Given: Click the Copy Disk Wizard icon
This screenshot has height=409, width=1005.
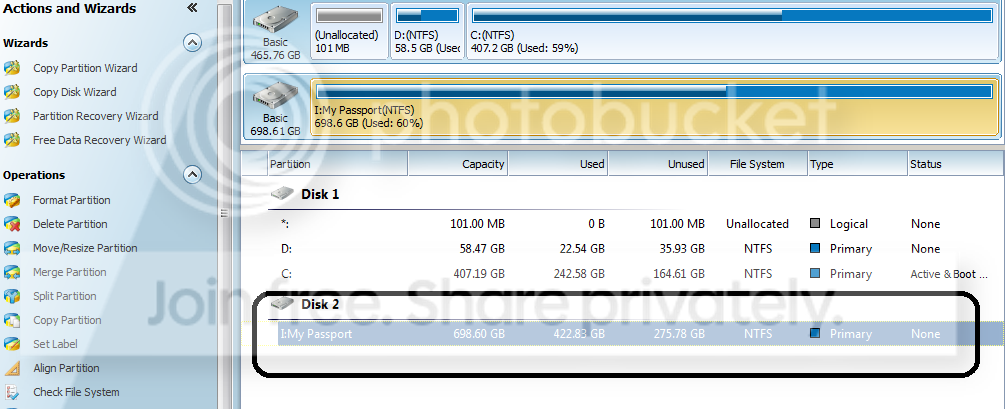Looking at the screenshot, I should [12, 92].
